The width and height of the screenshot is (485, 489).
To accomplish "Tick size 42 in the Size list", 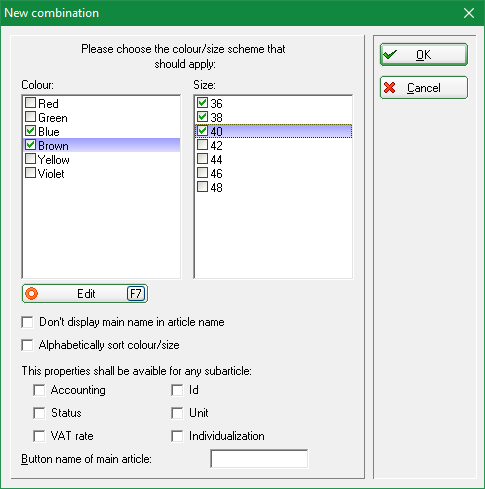I will click(202, 145).
